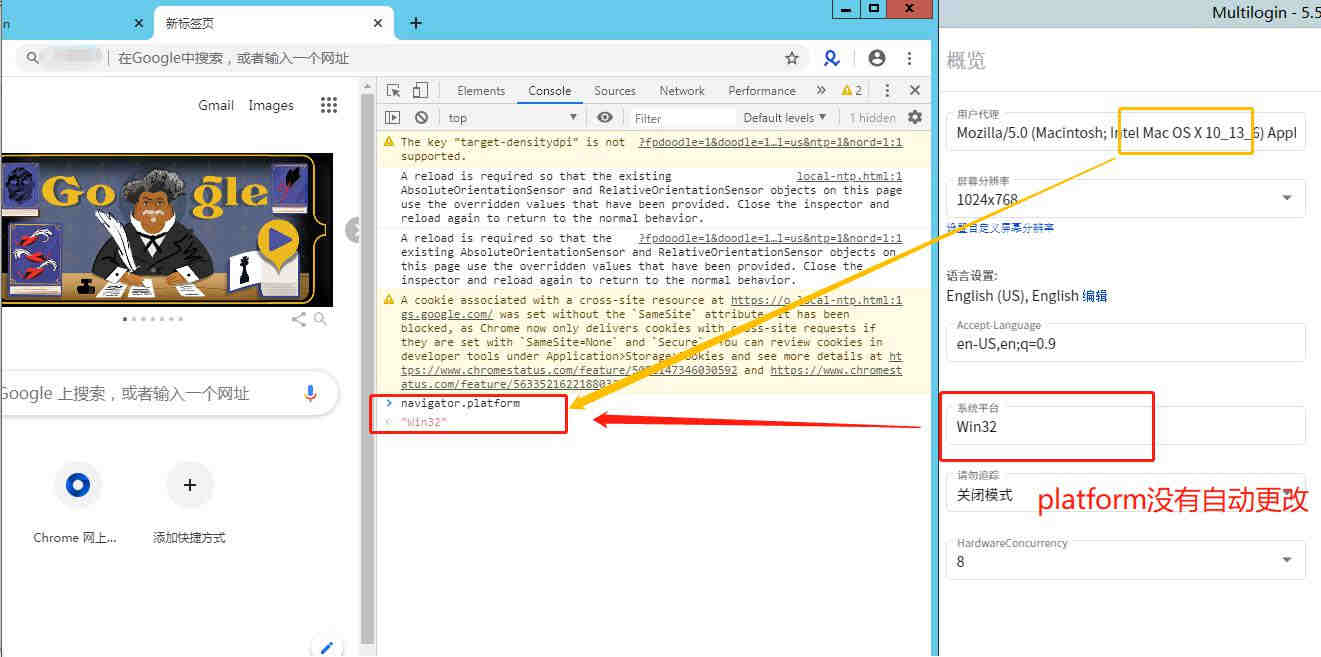1321x657 pixels.
Task: Expand the HardwareConcurrency 8 dropdown
Action: tap(1125, 560)
